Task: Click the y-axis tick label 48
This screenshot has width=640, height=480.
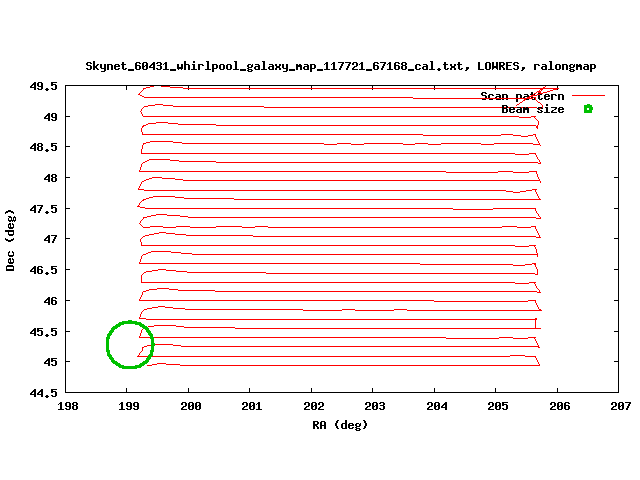Action: coord(51,178)
